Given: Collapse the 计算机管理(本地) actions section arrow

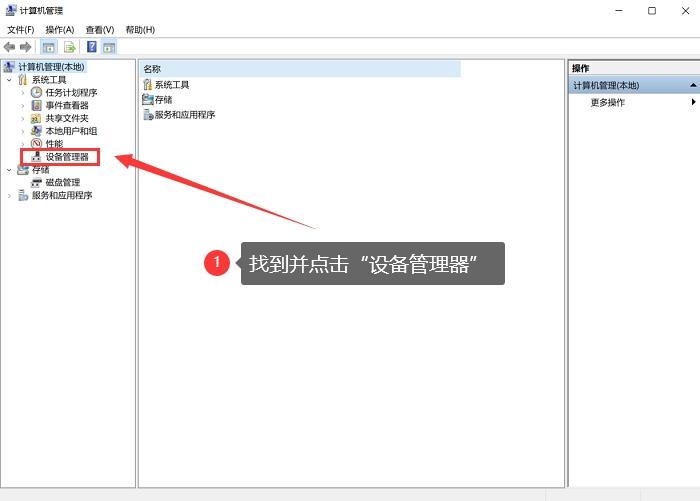Looking at the screenshot, I should 692,85.
